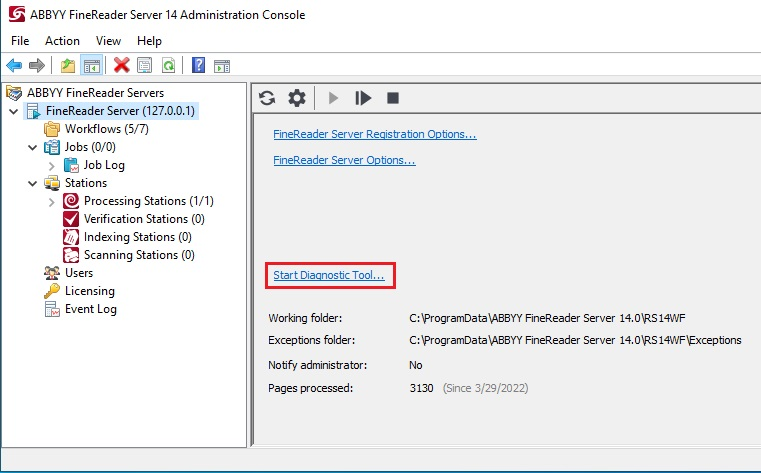Click the Pages processed value 3130
Image resolution: width=761 pixels, height=473 pixels.
[421, 388]
